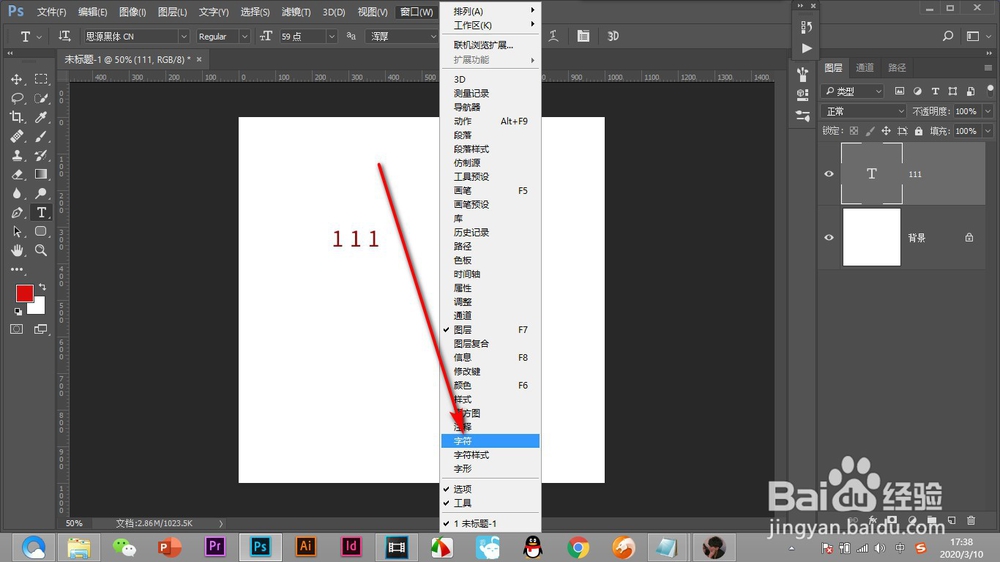Select the Path Selection tool

click(x=17, y=231)
